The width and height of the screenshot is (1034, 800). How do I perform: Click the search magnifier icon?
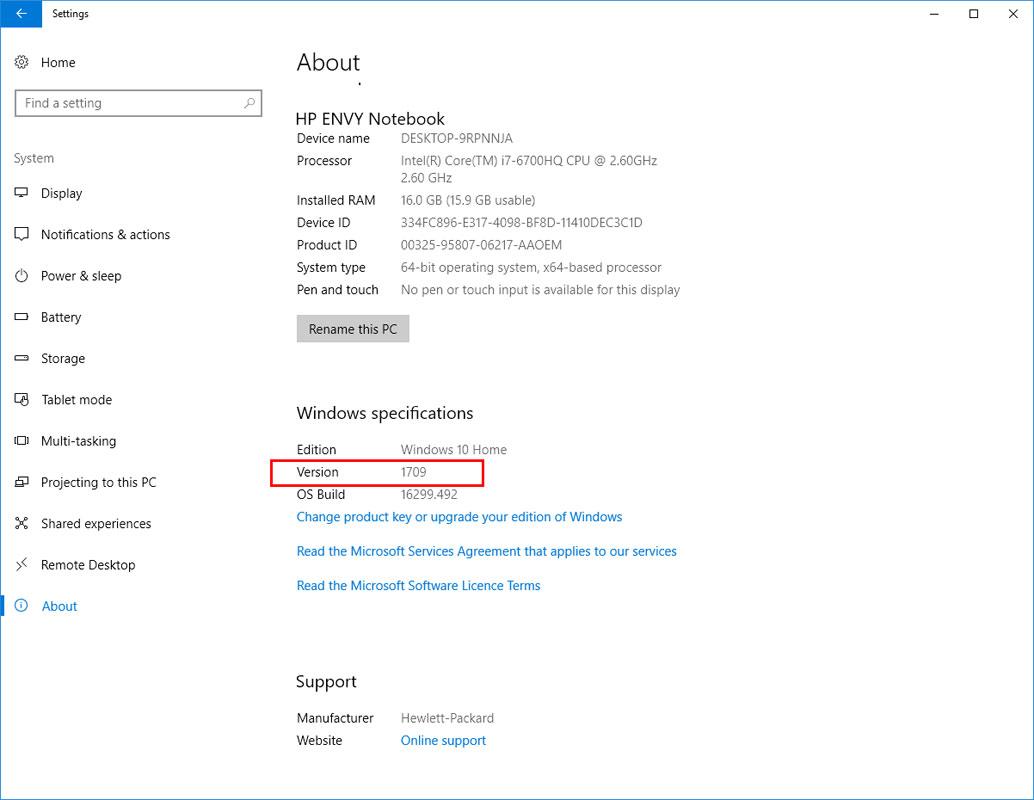click(x=249, y=103)
